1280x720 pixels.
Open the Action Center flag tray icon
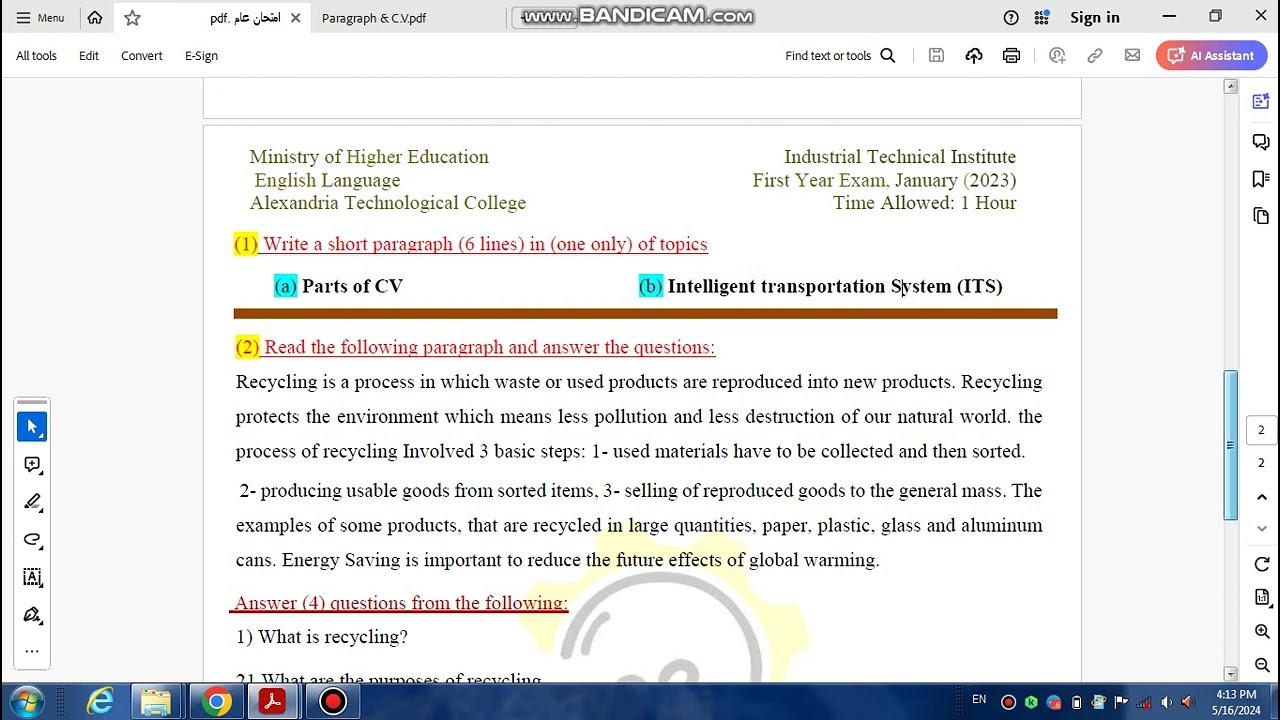[x=1122, y=702]
